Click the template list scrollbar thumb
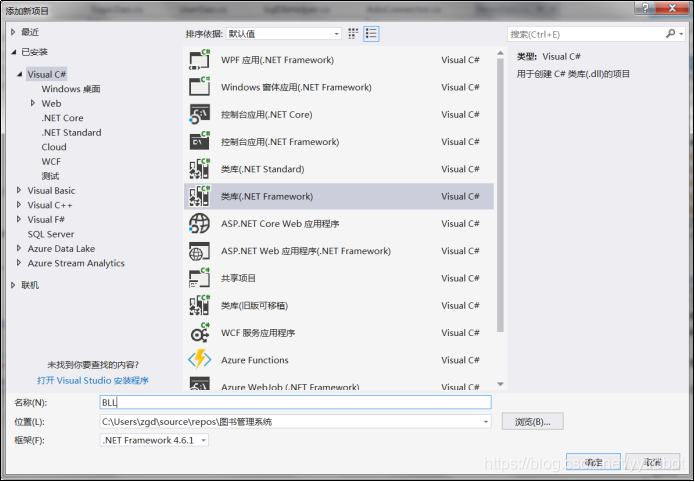 click(500, 195)
